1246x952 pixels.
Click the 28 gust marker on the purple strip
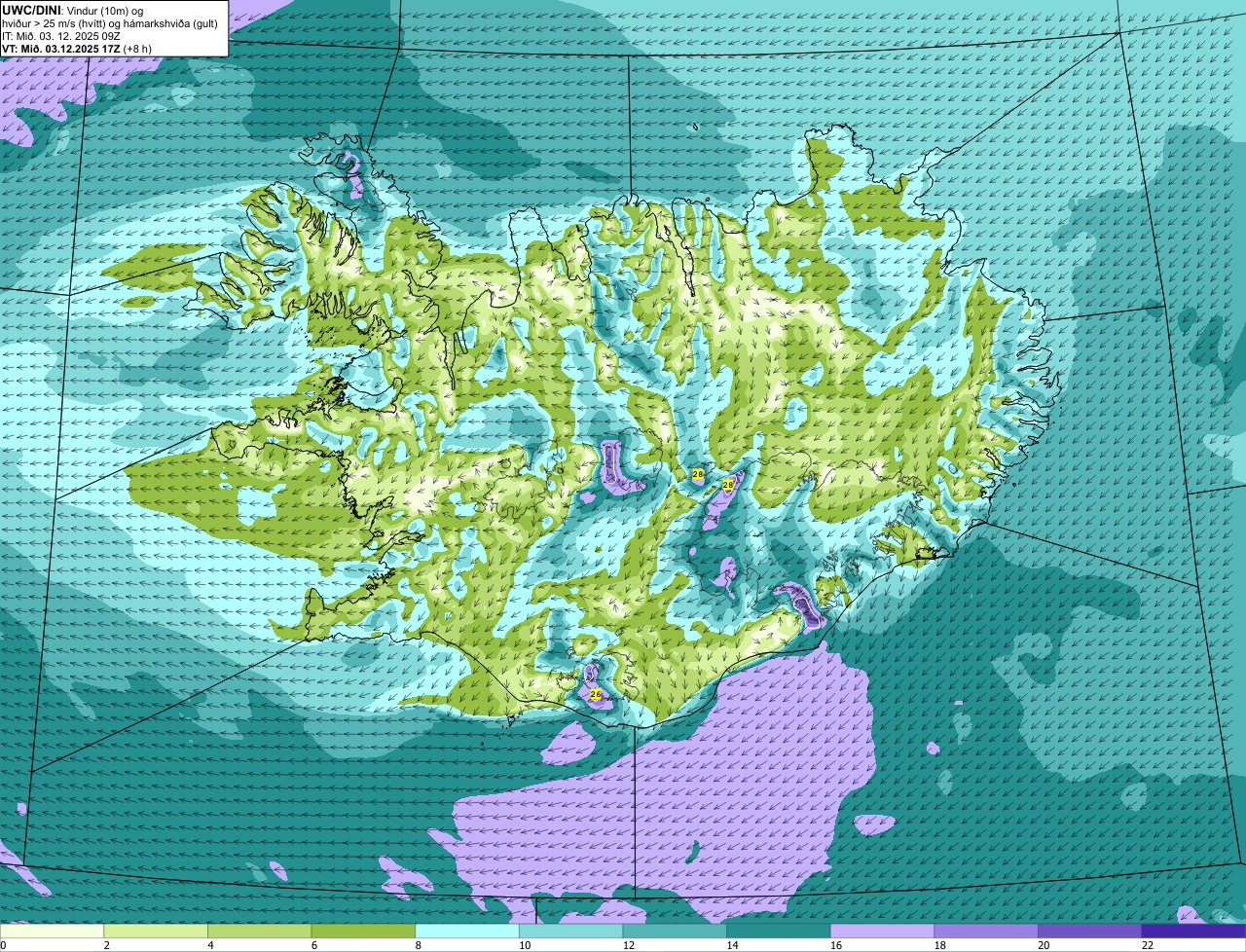[x=728, y=484]
